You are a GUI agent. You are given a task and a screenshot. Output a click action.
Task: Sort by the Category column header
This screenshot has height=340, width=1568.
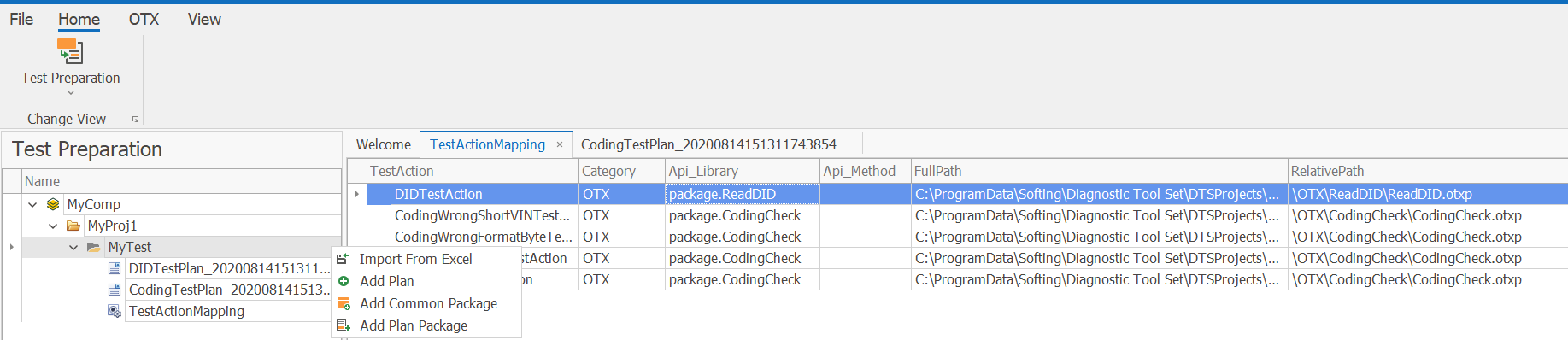click(x=622, y=171)
